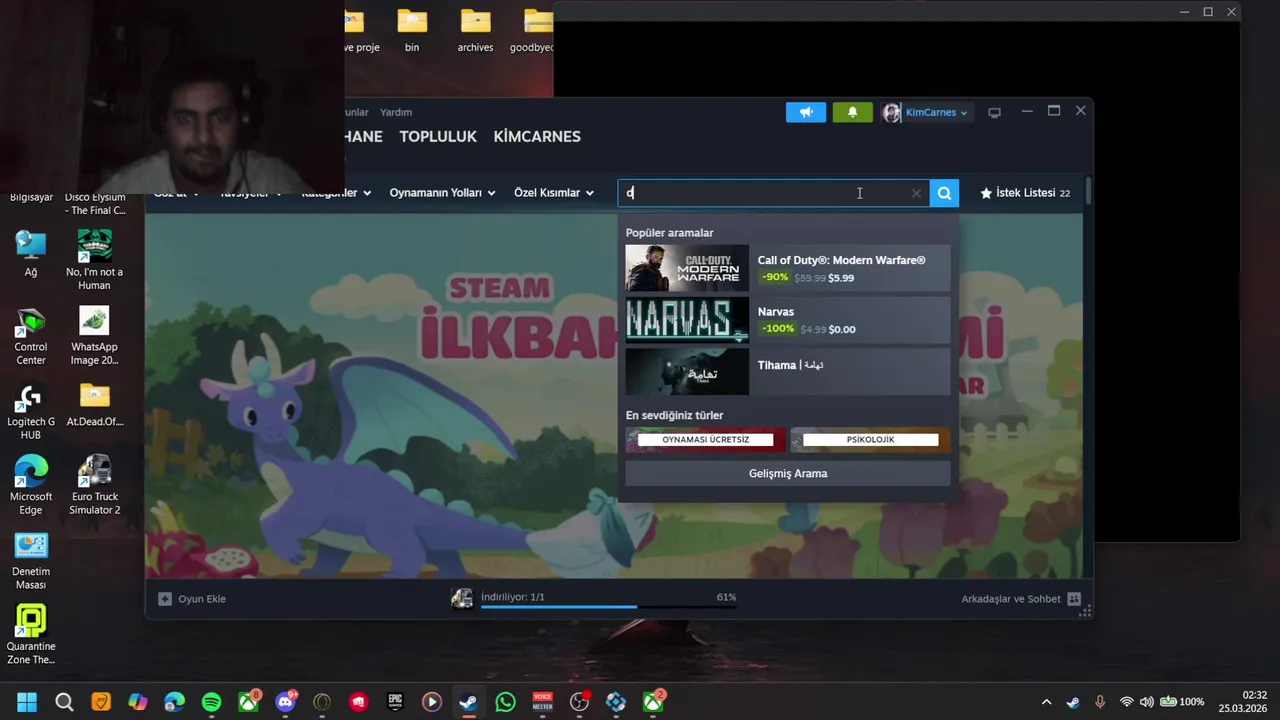The image size is (1280, 720).
Task: Click the taskbar search magnifier
Action: pyautogui.click(x=64, y=702)
